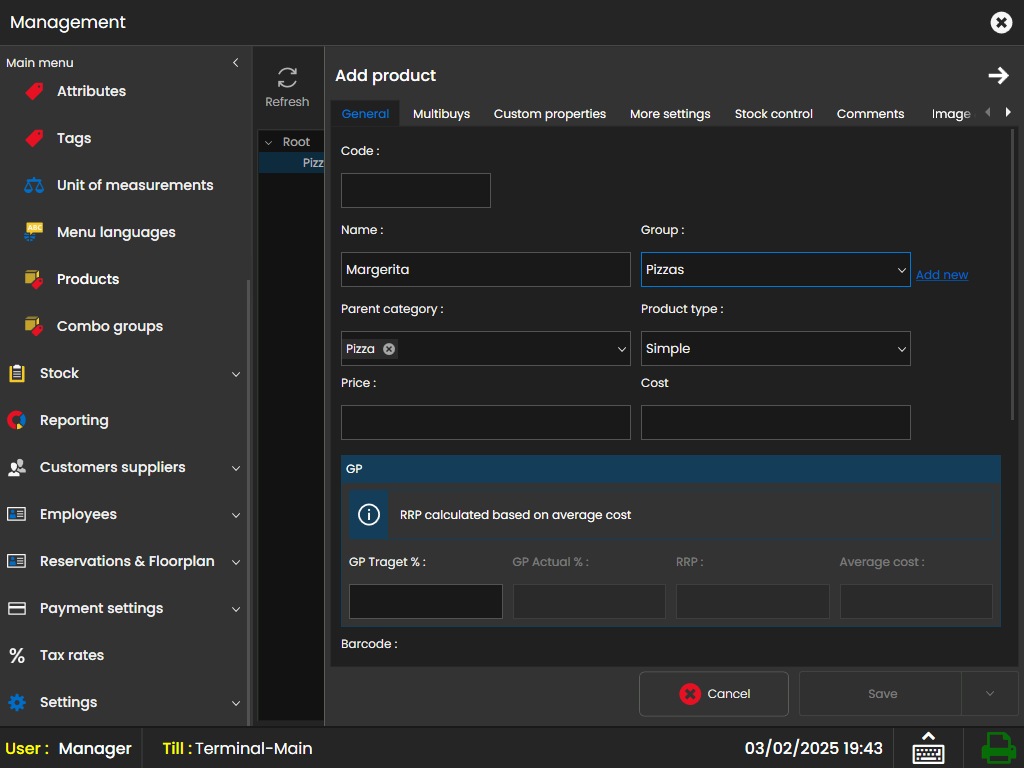Open Menu languages section

pos(115,232)
